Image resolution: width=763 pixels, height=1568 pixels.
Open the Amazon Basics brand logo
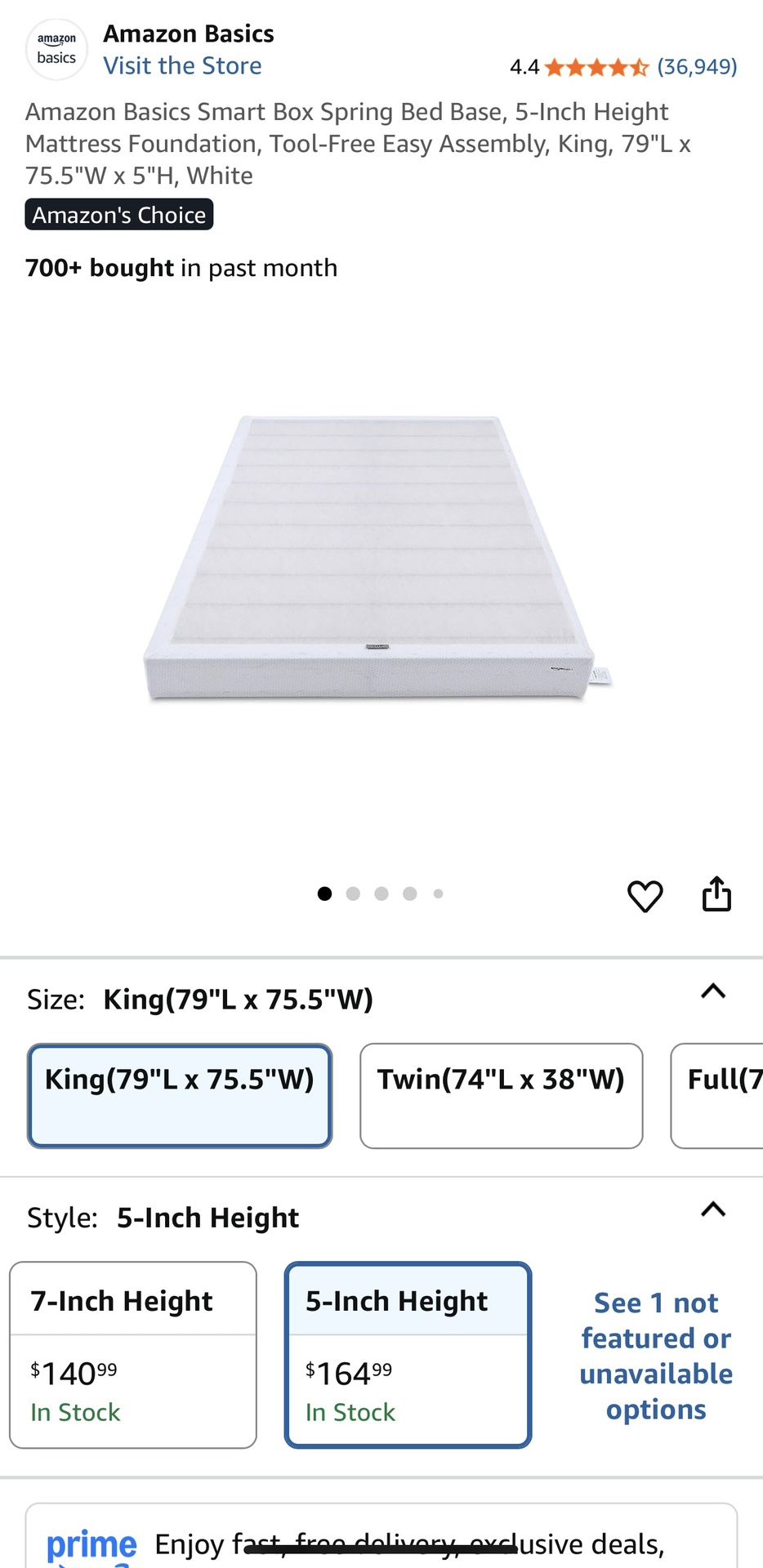click(x=56, y=49)
